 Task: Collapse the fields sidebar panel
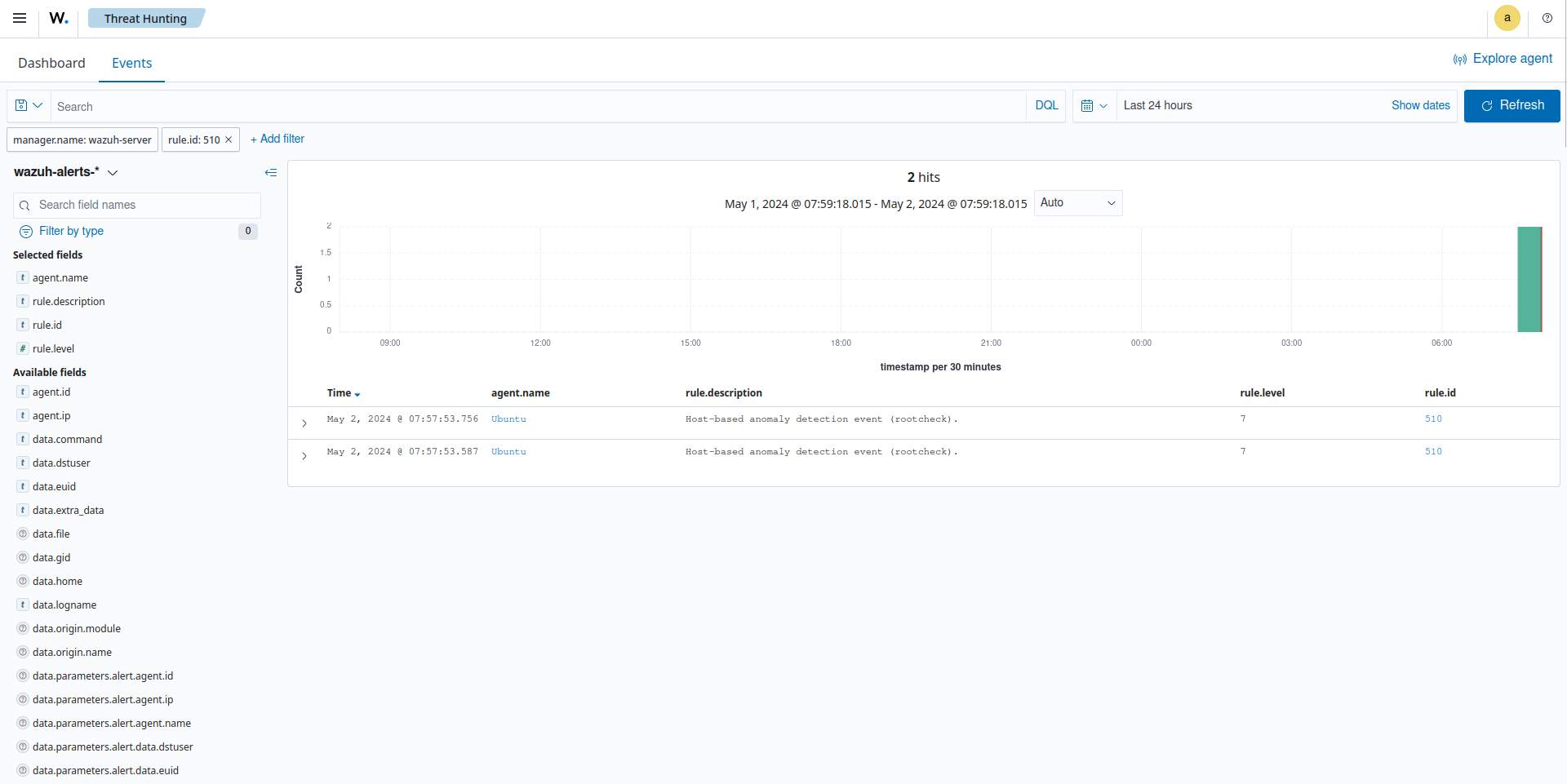[x=271, y=172]
